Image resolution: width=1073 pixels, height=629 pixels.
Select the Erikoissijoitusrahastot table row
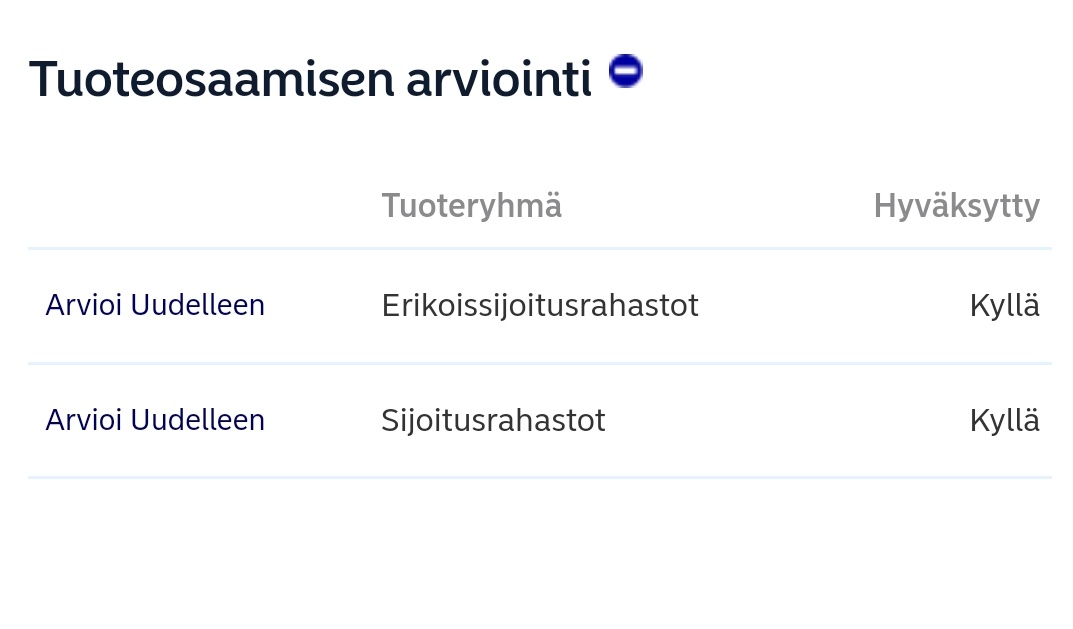540,306
